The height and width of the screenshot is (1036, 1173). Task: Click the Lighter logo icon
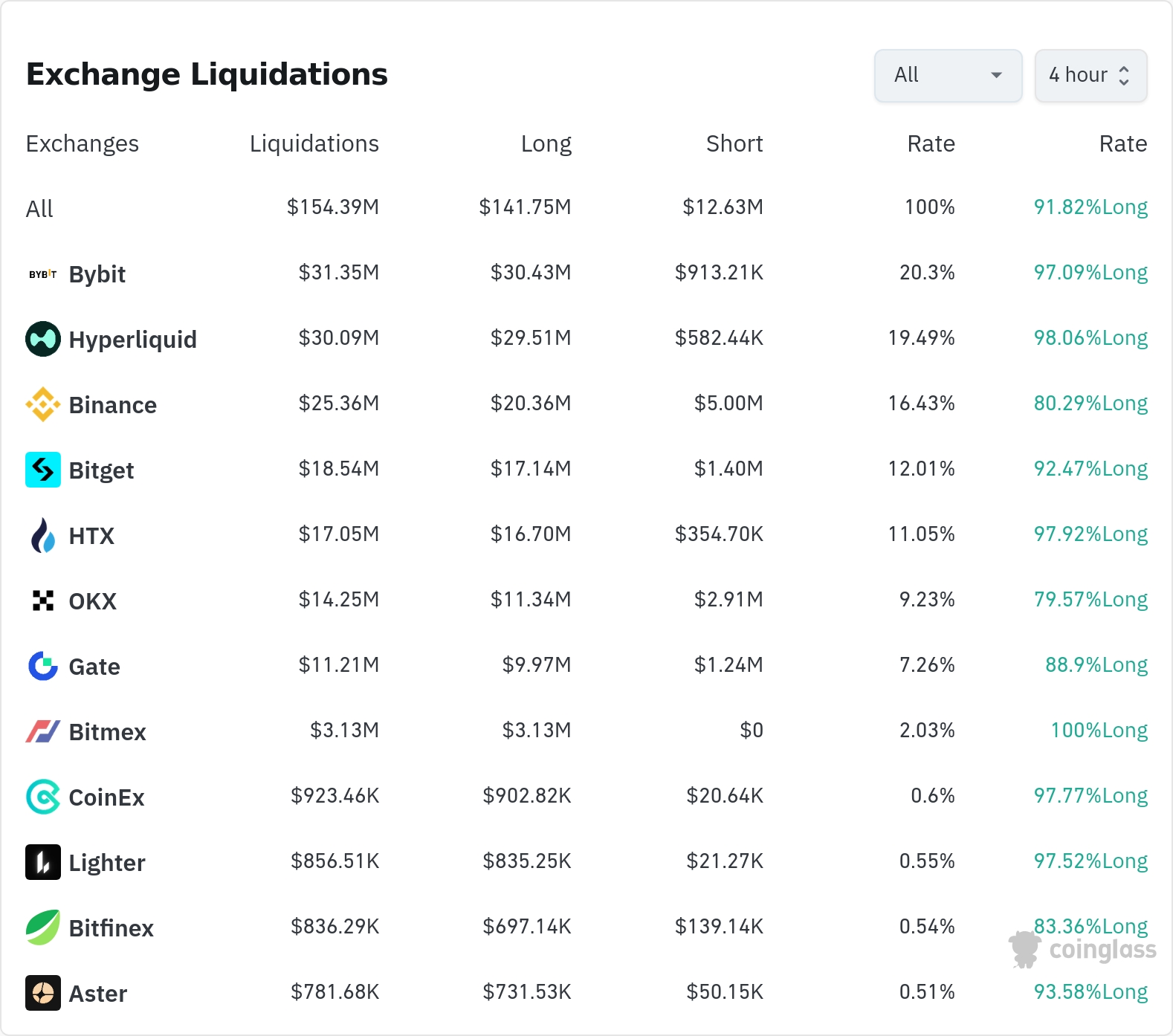pyautogui.click(x=42, y=862)
